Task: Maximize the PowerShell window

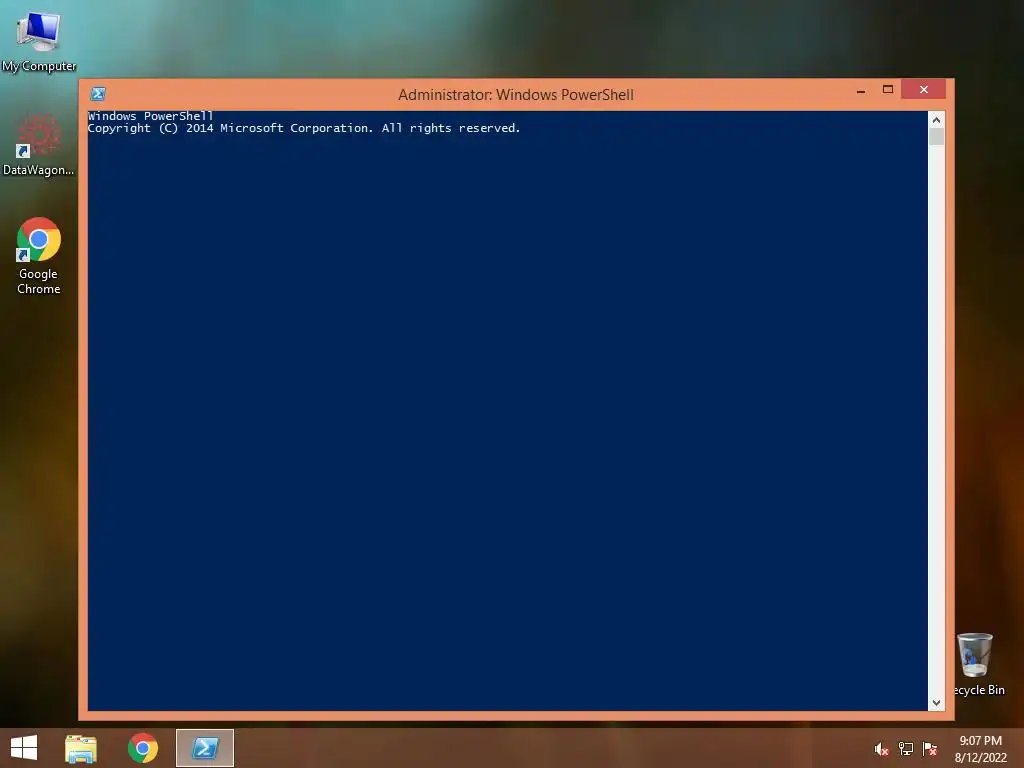Action: [x=888, y=89]
